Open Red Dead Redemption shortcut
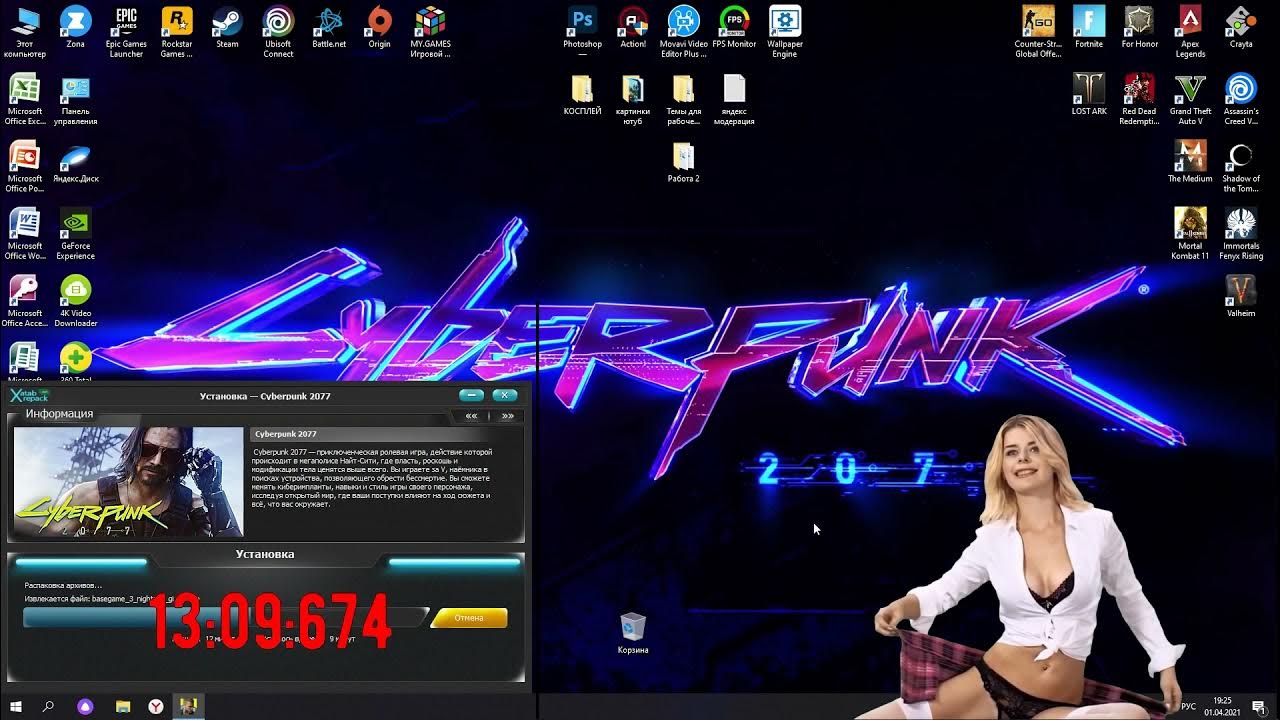 tap(1139, 99)
